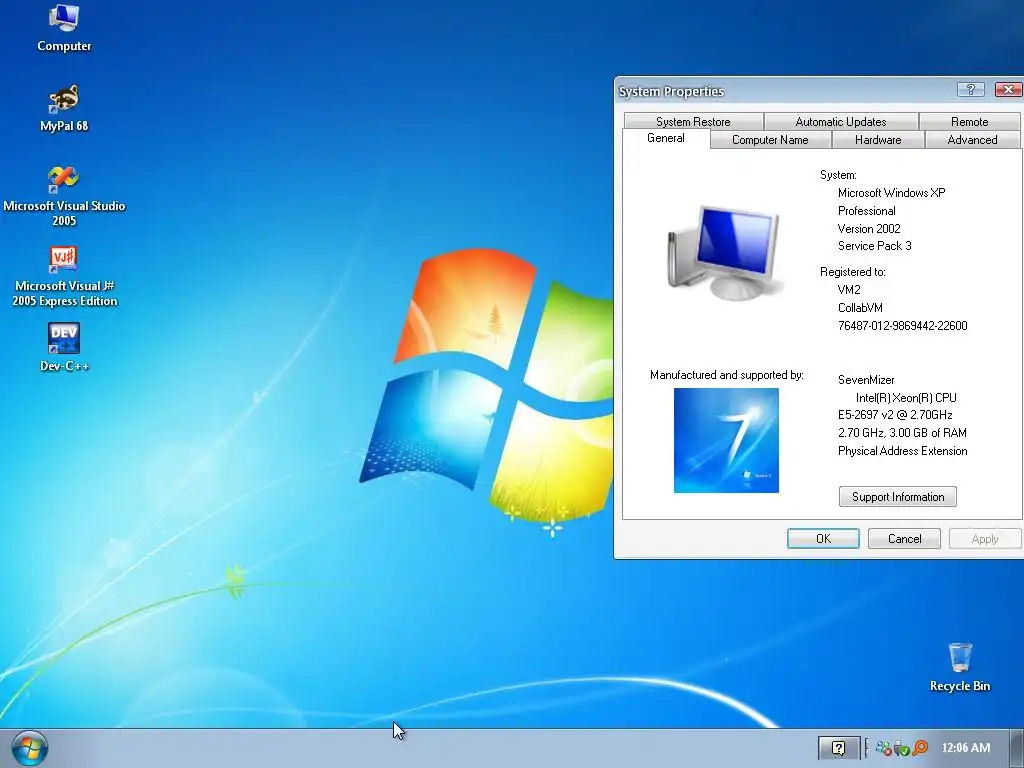
Task: Open the Computer Name tab
Action: [770, 140]
